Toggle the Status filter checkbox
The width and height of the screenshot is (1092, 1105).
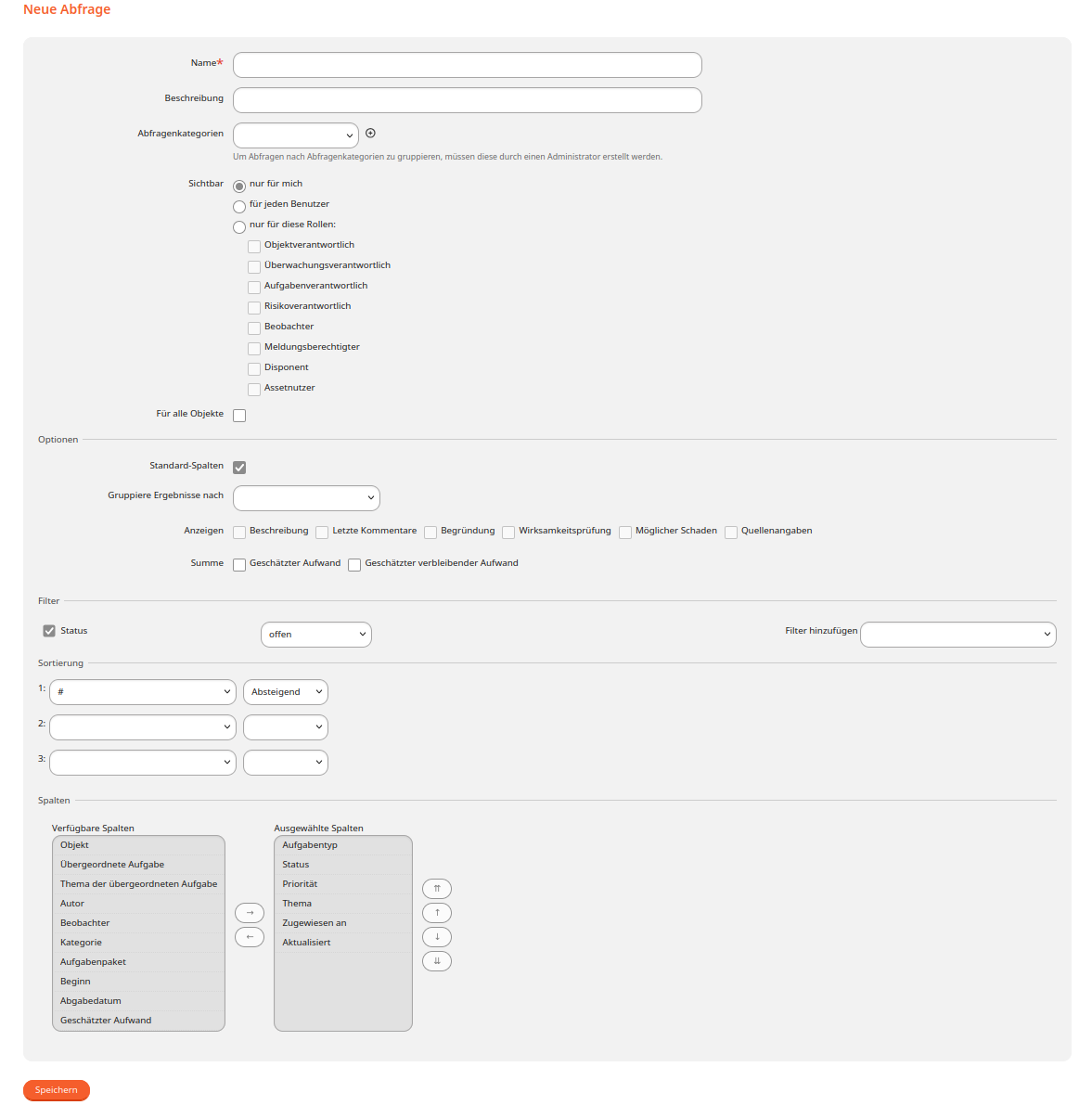tap(49, 631)
